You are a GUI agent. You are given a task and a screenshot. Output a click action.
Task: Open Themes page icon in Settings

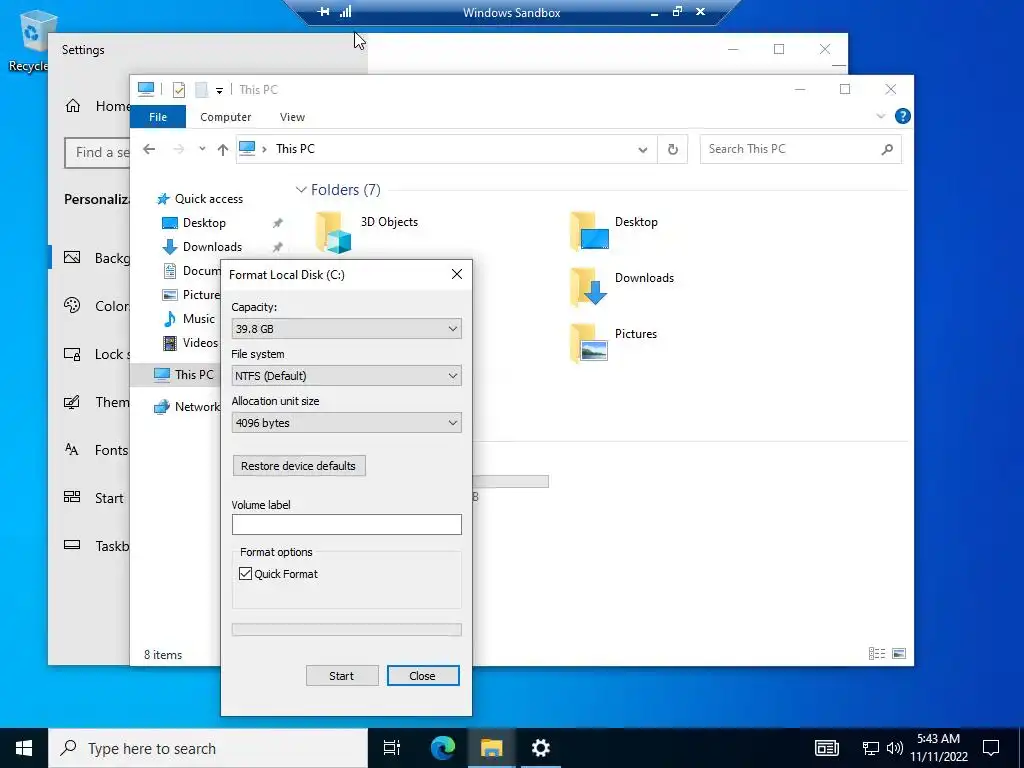point(72,402)
